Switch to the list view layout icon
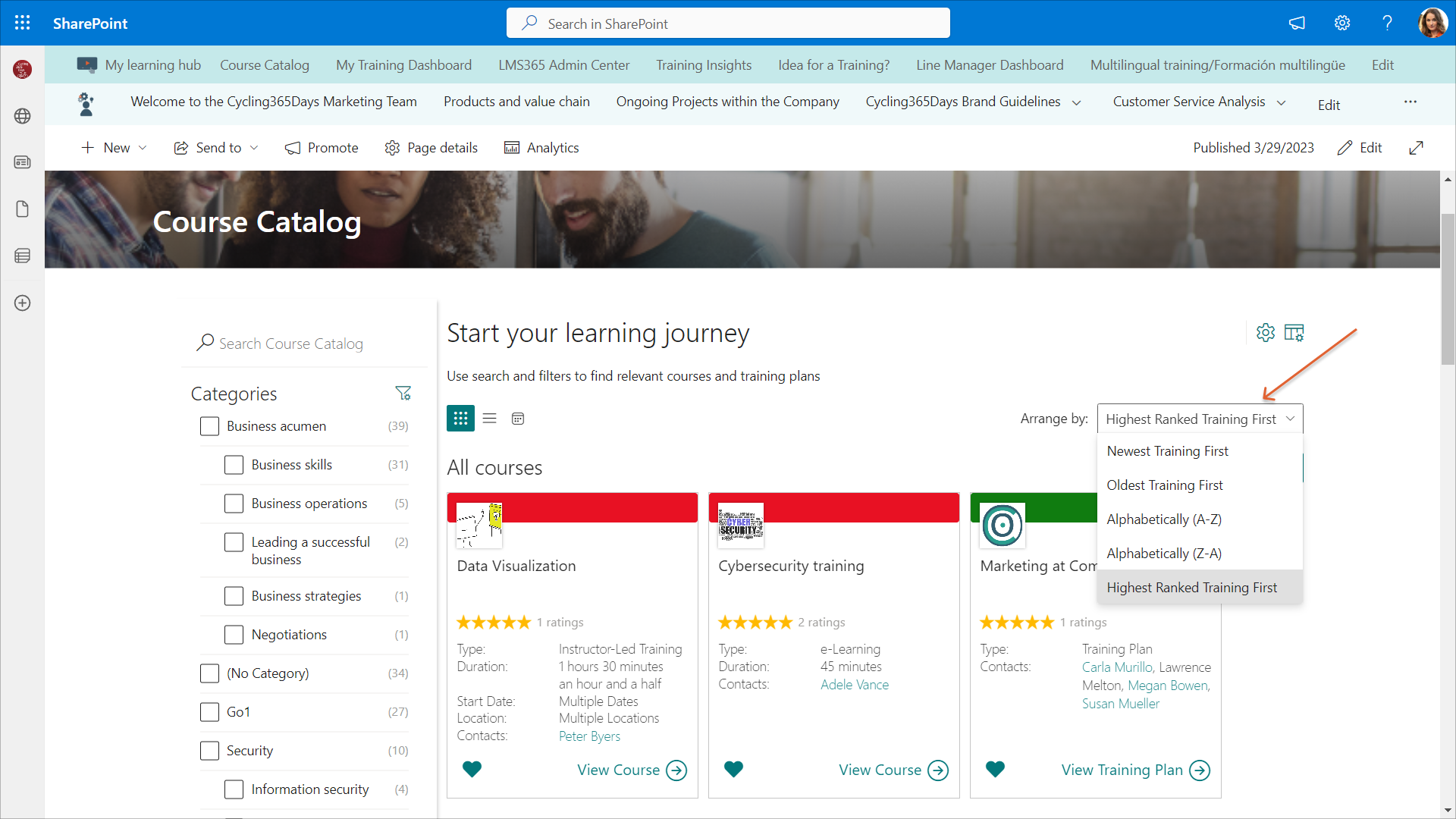This screenshot has width=1456, height=819. (490, 419)
